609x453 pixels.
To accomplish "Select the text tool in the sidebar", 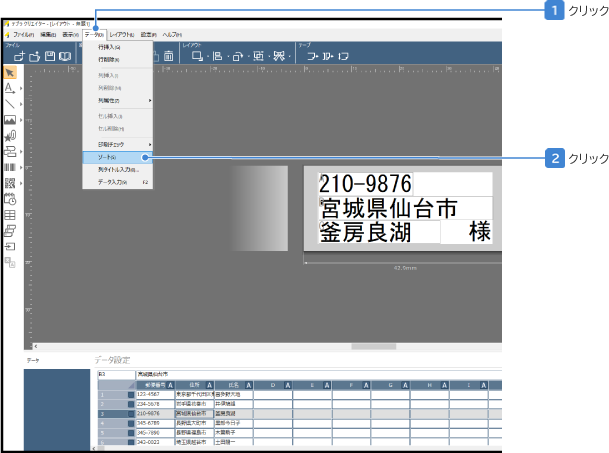I will [9, 88].
